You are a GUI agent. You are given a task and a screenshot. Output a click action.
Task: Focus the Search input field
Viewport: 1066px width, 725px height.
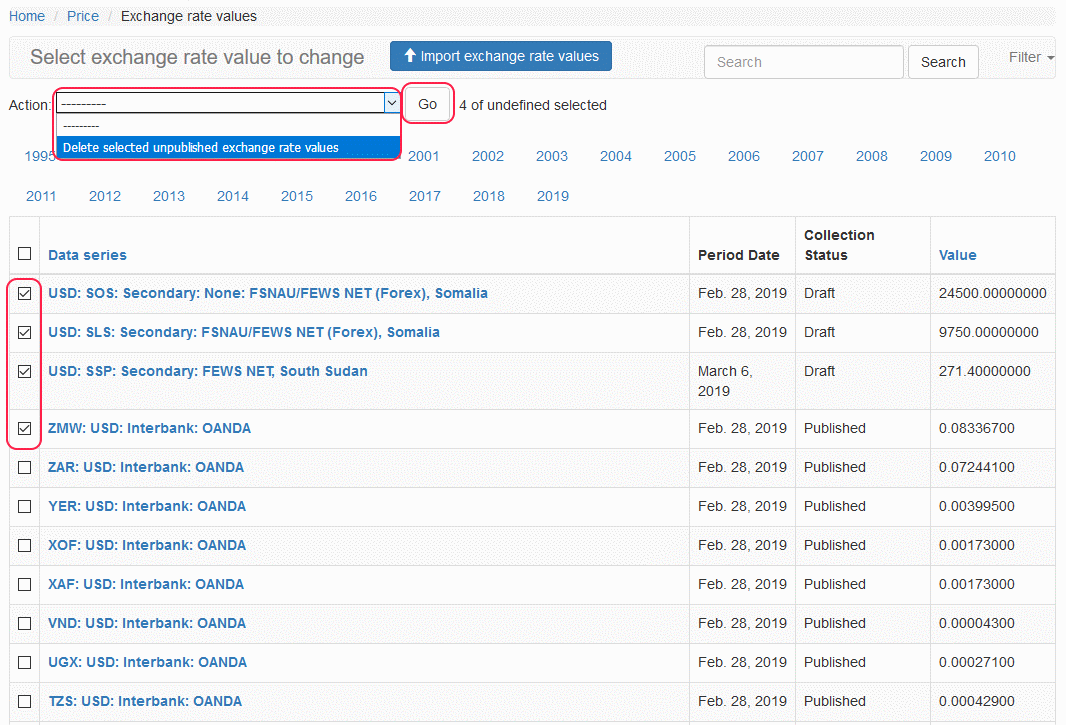coord(803,62)
